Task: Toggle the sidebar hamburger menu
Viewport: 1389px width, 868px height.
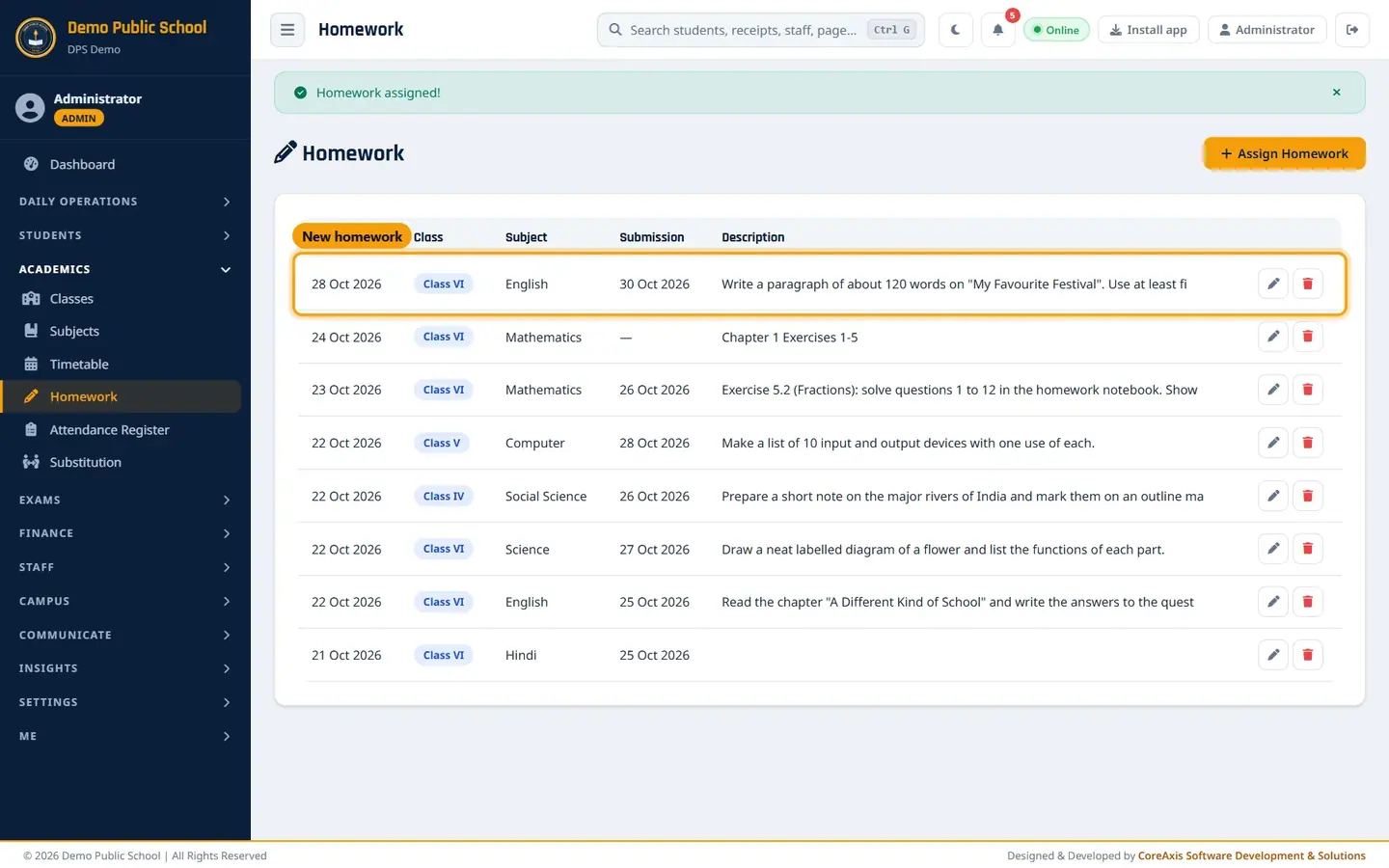Action: [287, 30]
